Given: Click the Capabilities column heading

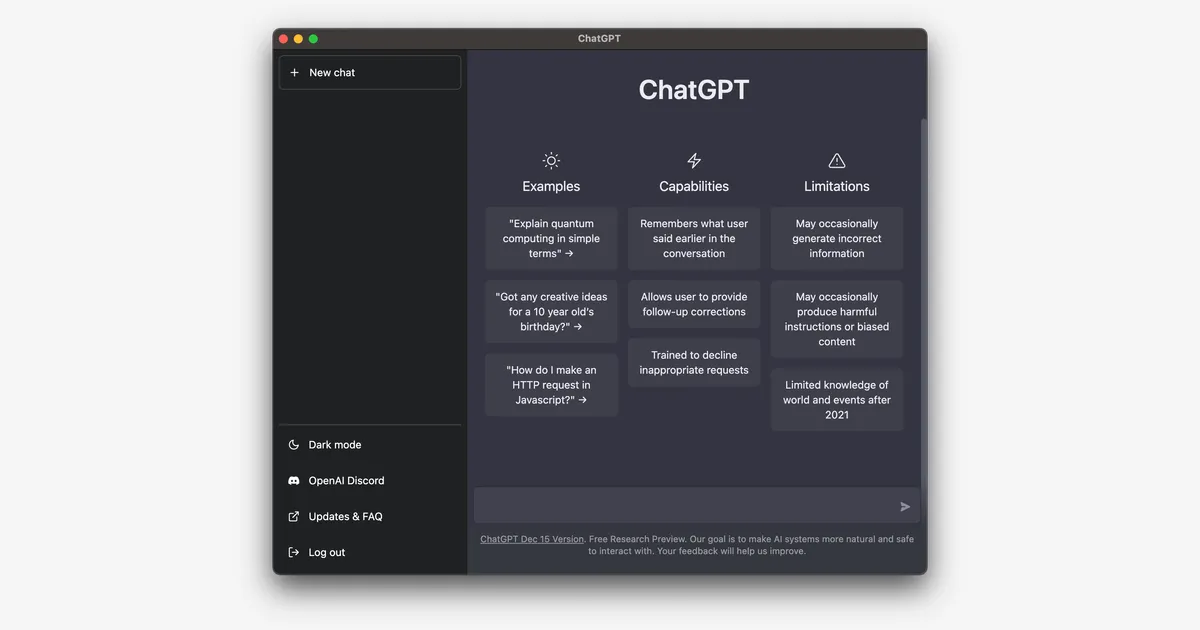Looking at the screenshot, I should pyautogui.click(x=694, y=187).
